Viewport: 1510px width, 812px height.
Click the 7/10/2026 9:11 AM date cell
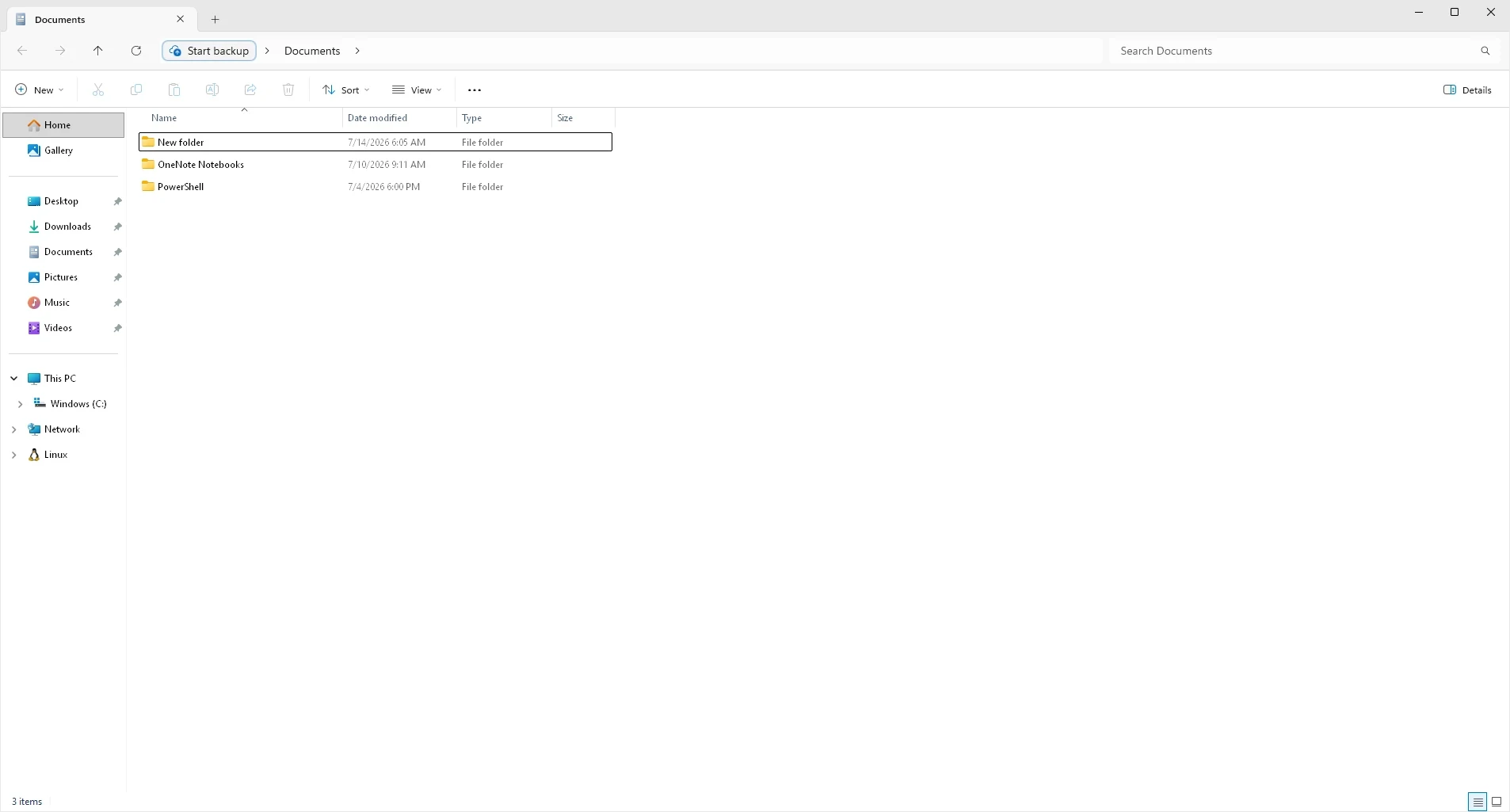[x=387, y=165]
